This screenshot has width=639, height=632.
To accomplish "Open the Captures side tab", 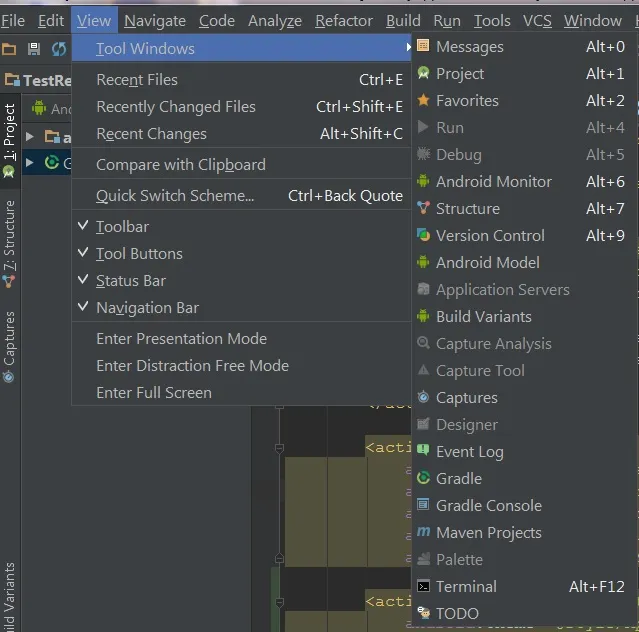I will (x=9, y=347).
